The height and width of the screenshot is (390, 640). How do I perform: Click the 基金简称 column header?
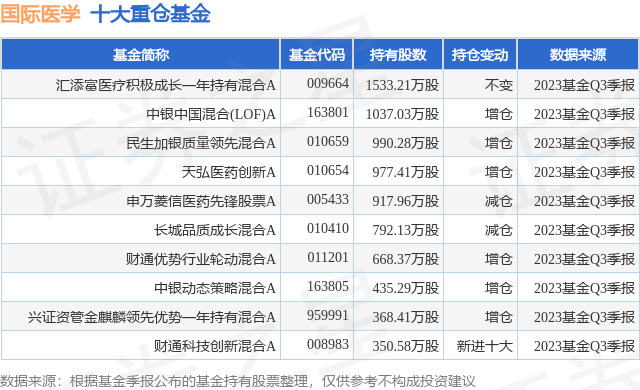coord(141,54)
